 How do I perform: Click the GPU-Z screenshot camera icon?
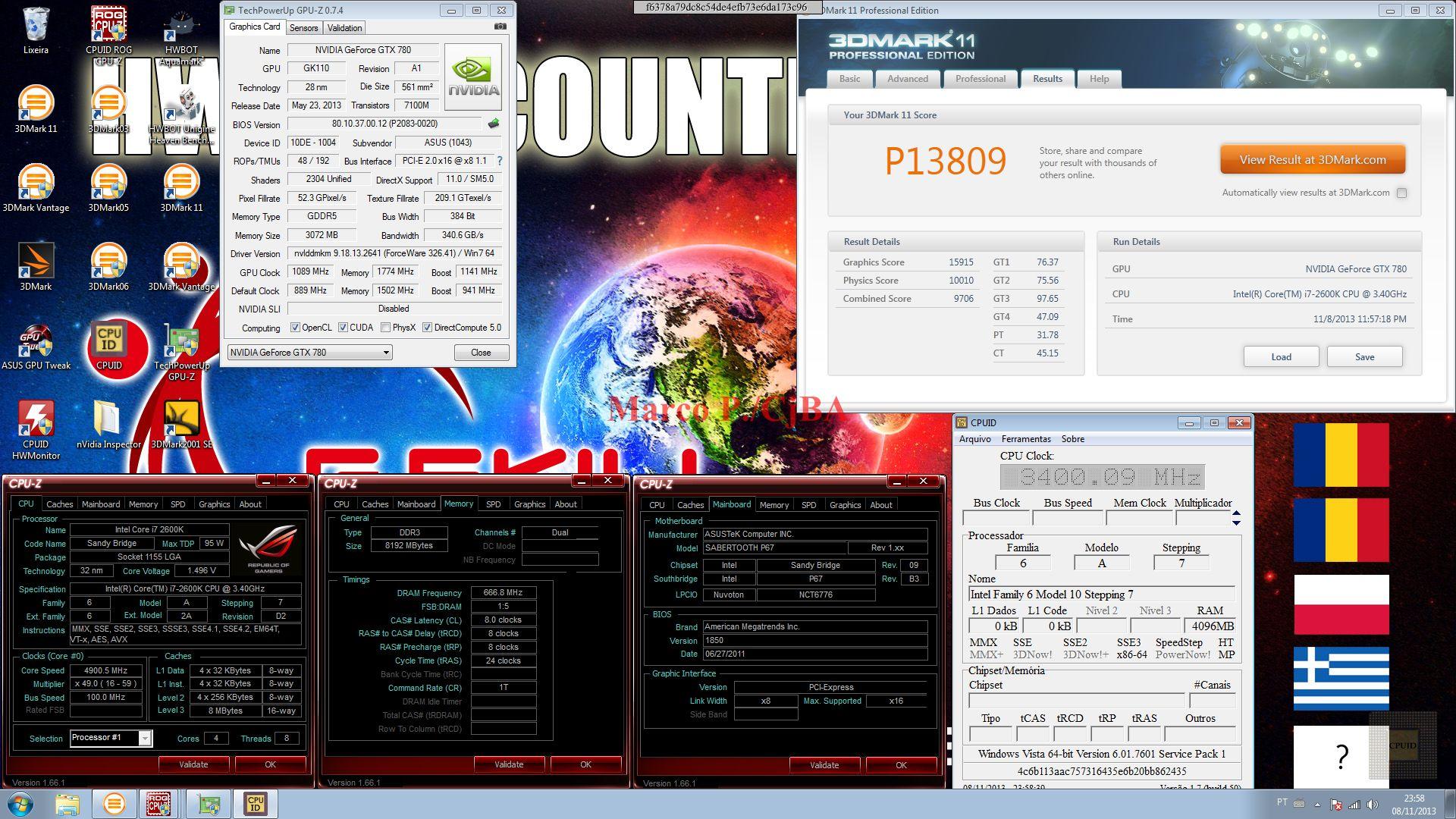500,27
